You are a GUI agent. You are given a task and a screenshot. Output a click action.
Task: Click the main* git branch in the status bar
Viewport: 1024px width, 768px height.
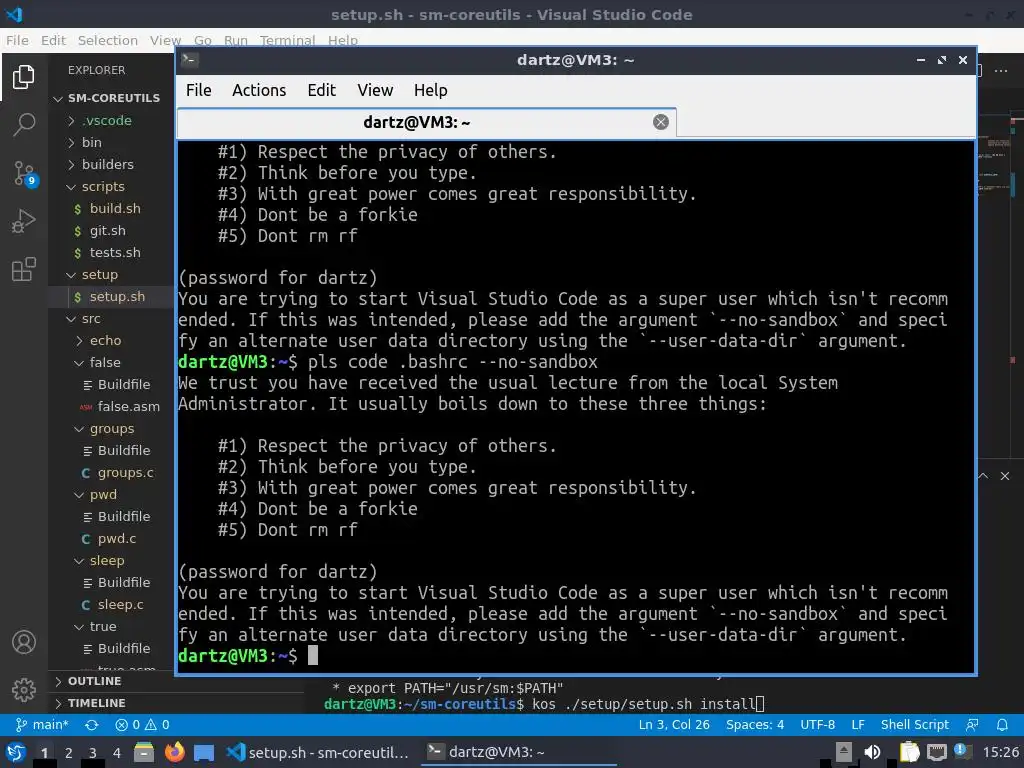(x=42, y=724)
